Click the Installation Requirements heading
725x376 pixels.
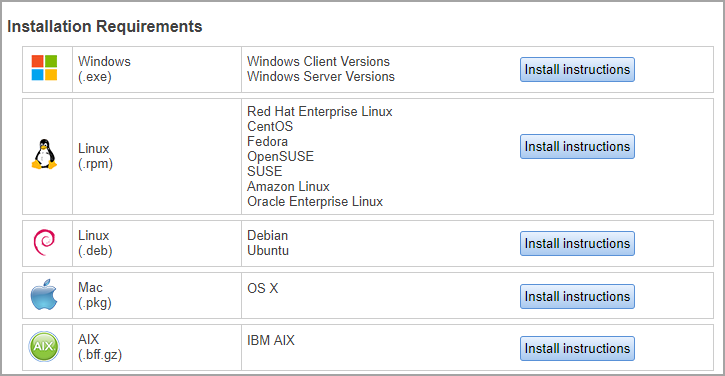[x=105, y=26]
